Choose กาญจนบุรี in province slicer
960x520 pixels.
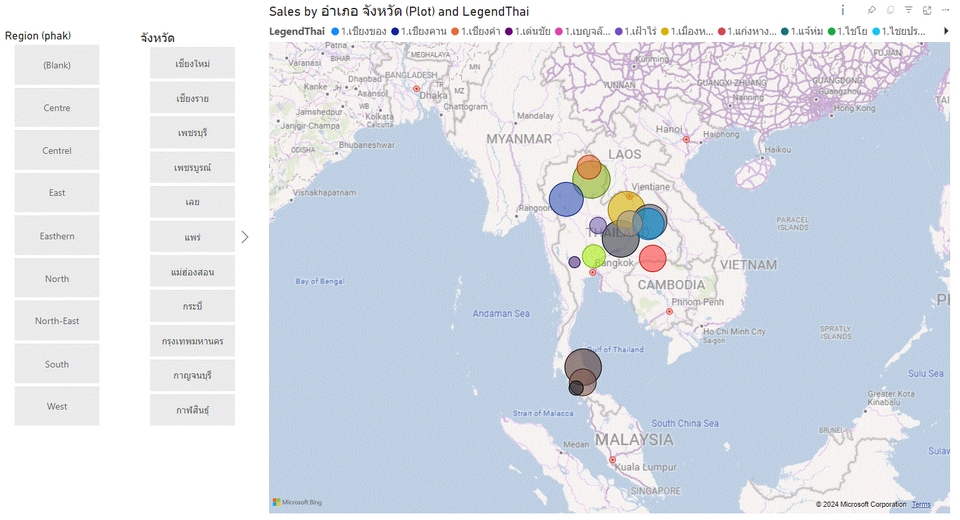[192, 375]
